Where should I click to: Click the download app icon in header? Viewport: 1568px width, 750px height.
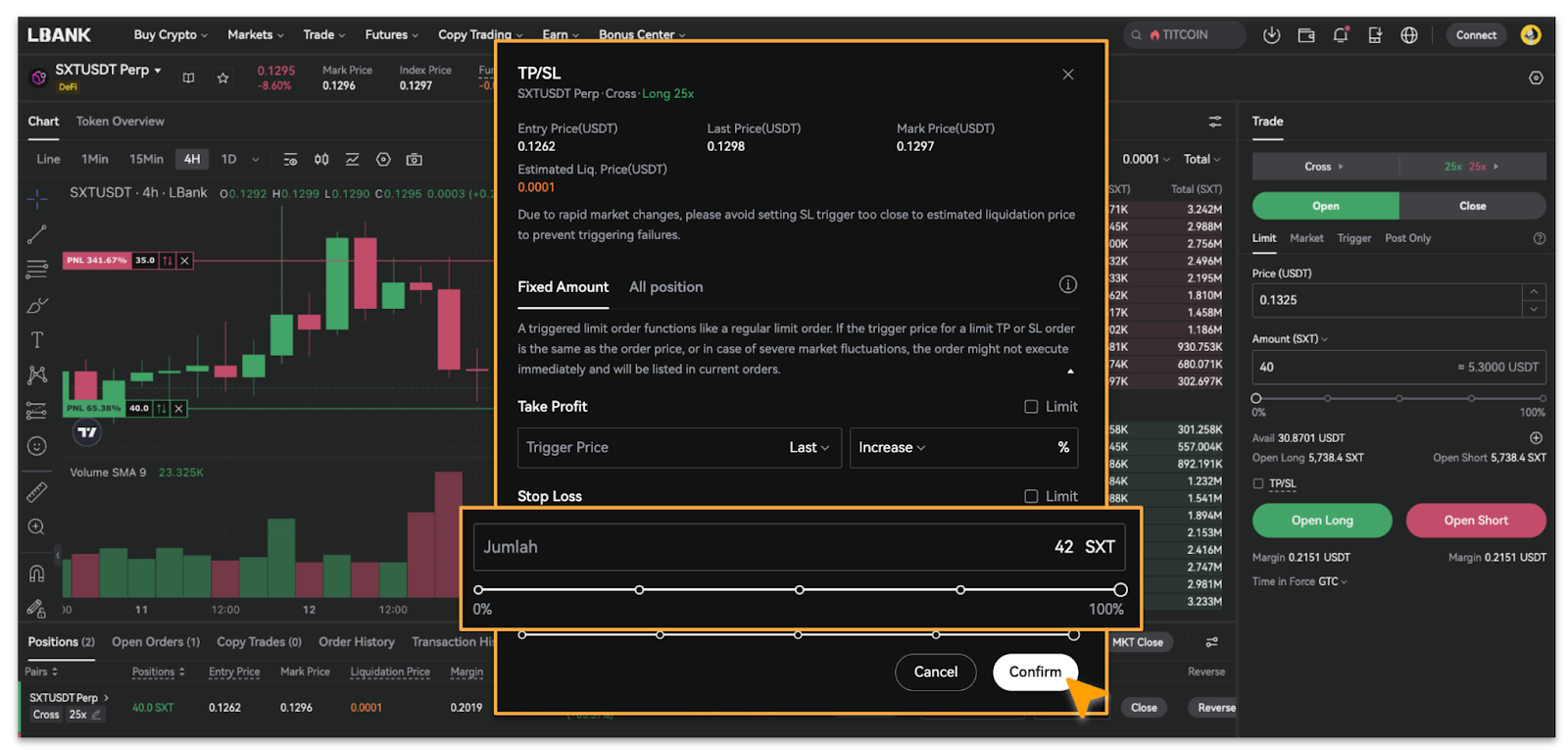click(1272, 35)
